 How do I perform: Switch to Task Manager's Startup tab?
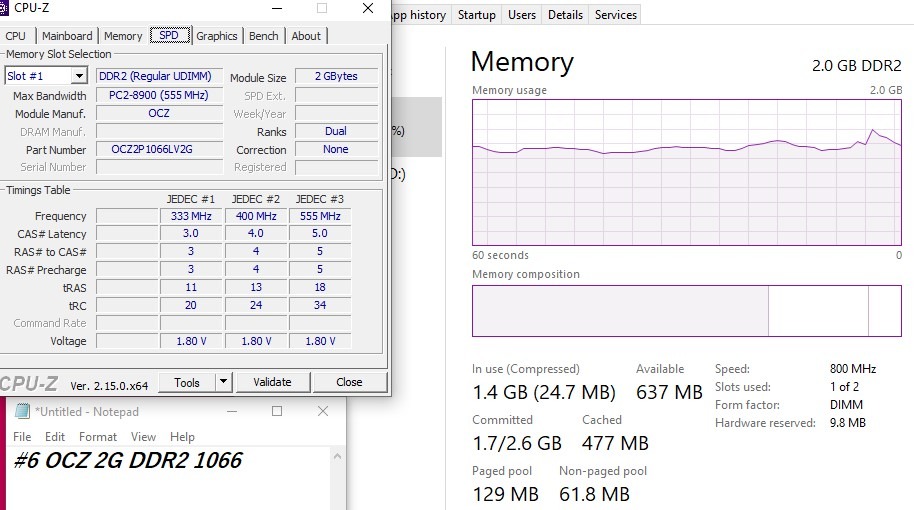click(x=476, y=15)
